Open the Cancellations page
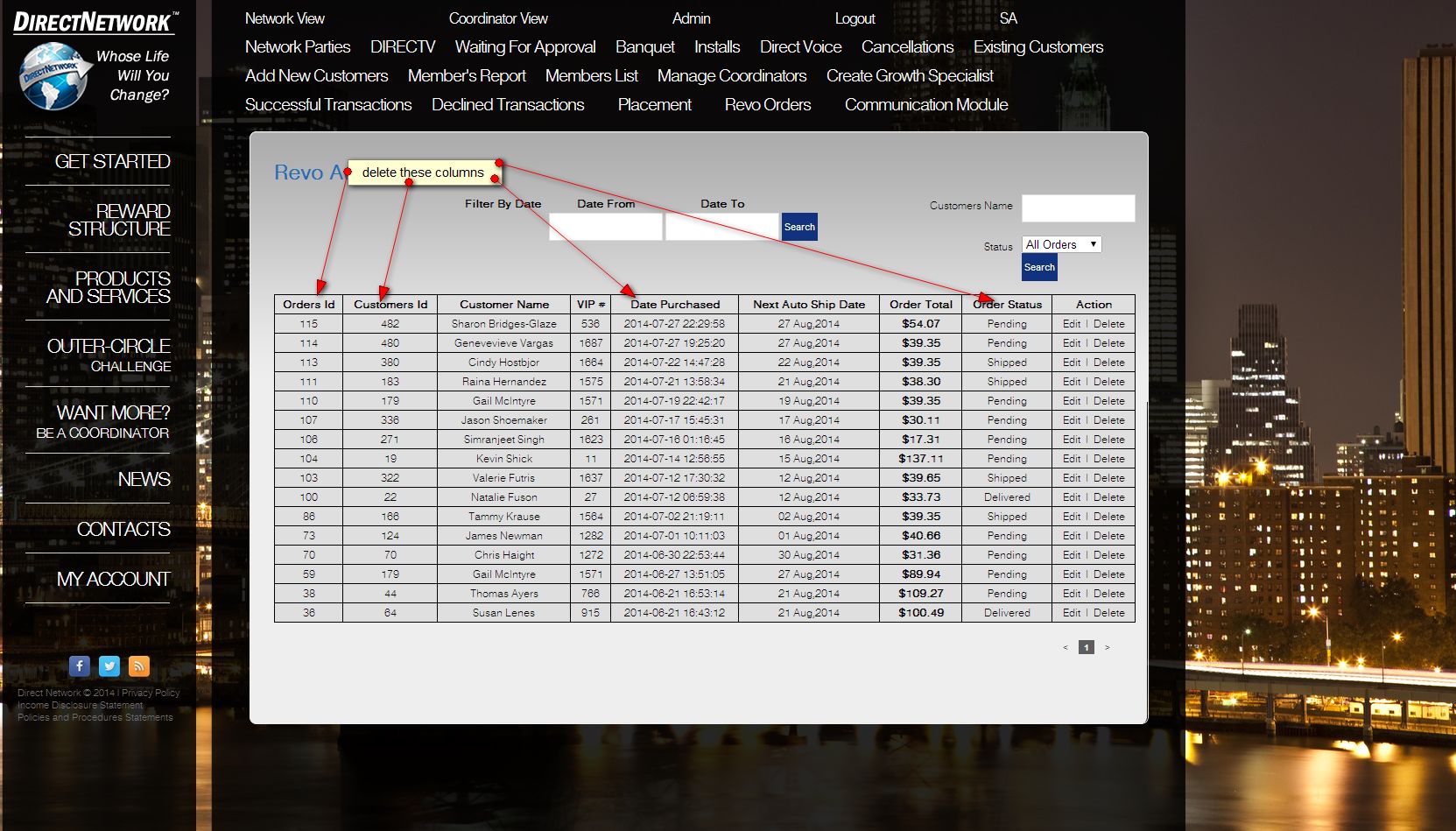This screenshot has width=1456, height=831. tap(908, 47)
